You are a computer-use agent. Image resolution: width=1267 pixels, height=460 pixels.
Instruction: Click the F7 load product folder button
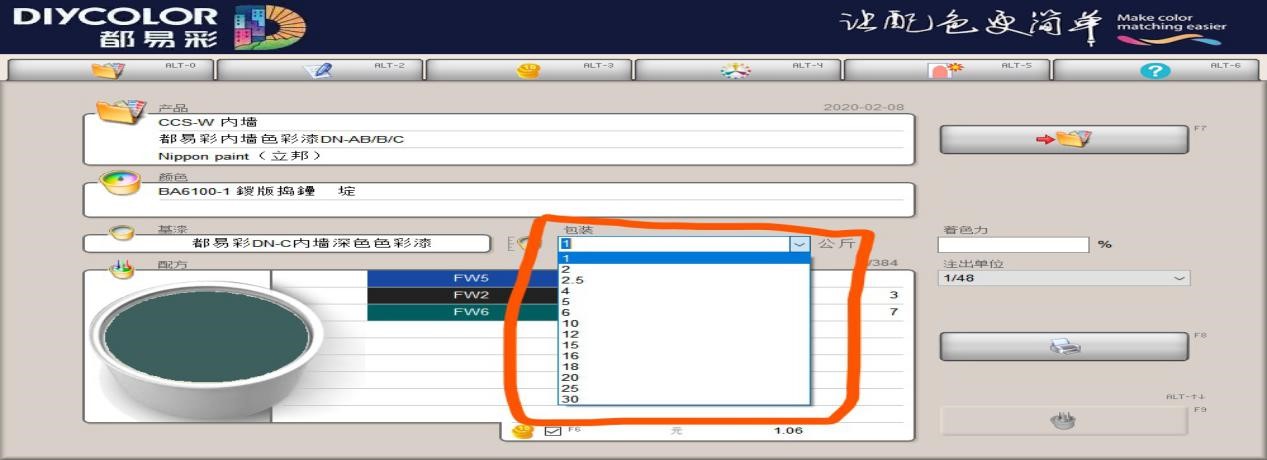point(1063,139)
